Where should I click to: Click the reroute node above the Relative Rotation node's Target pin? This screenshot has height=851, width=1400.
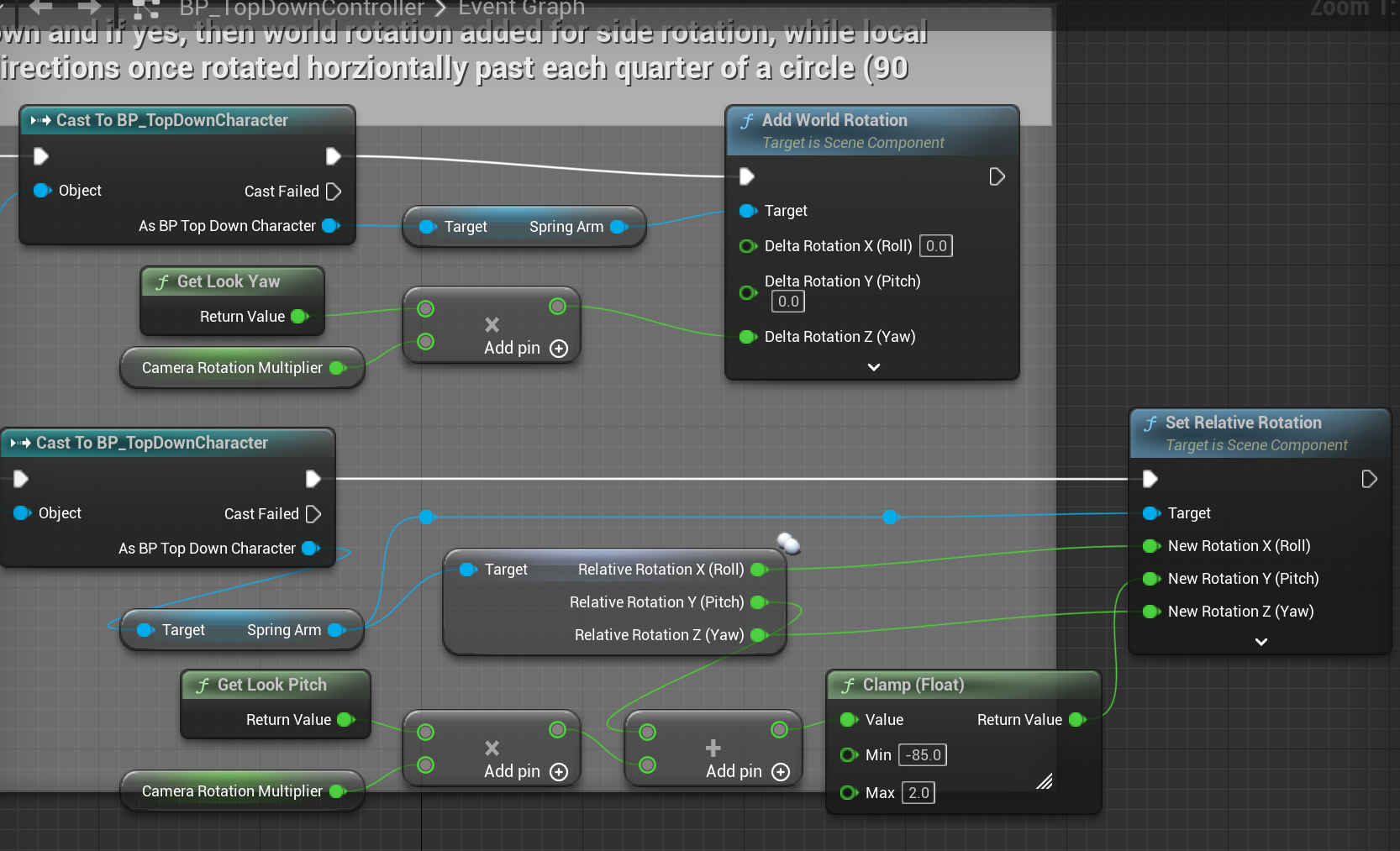[x=427, y=517]
